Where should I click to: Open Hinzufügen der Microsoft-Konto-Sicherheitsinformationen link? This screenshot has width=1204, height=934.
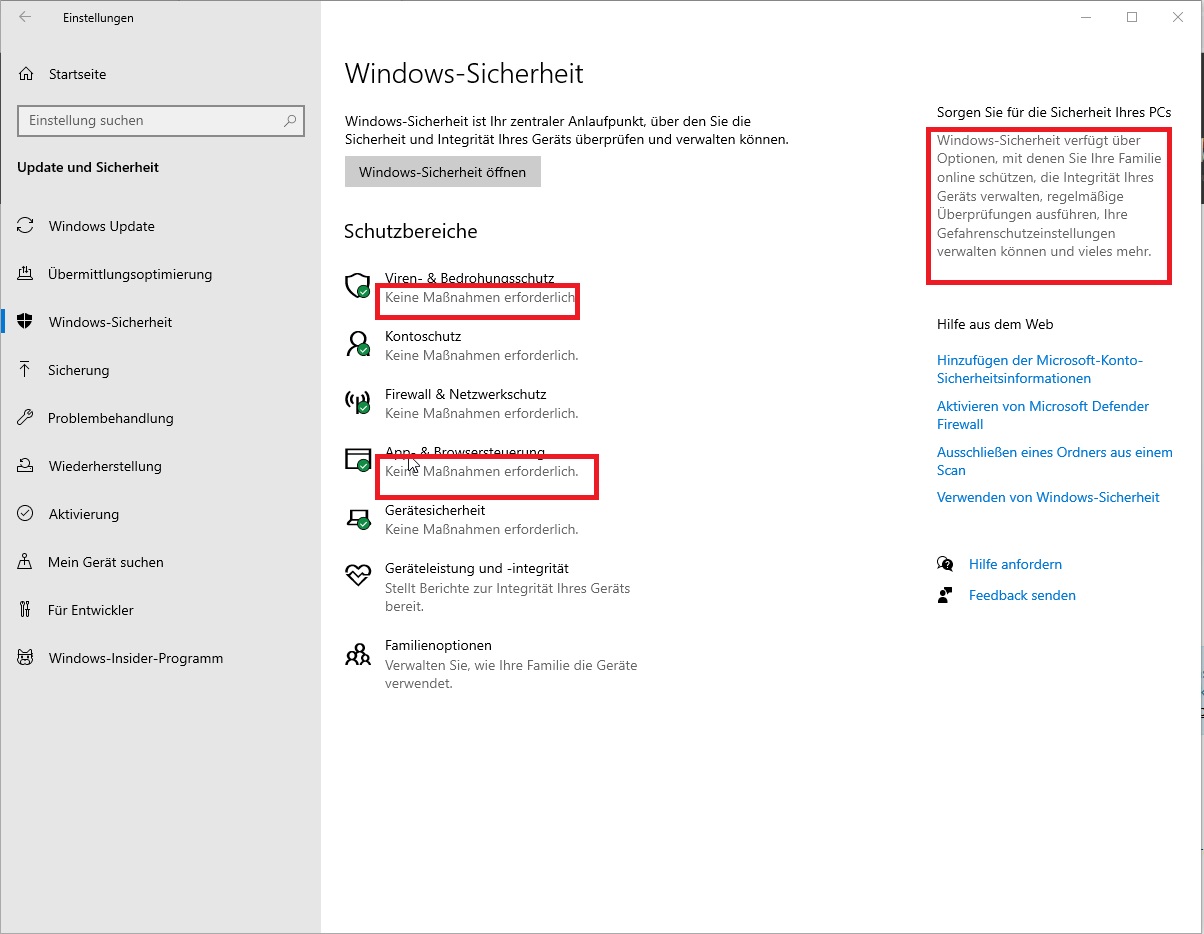pos(1040,369)
